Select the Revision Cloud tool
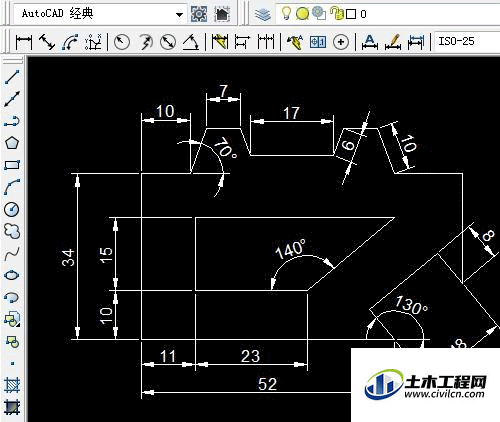Image resolution: width=500 pixels, height=422 pixels. 12,231
